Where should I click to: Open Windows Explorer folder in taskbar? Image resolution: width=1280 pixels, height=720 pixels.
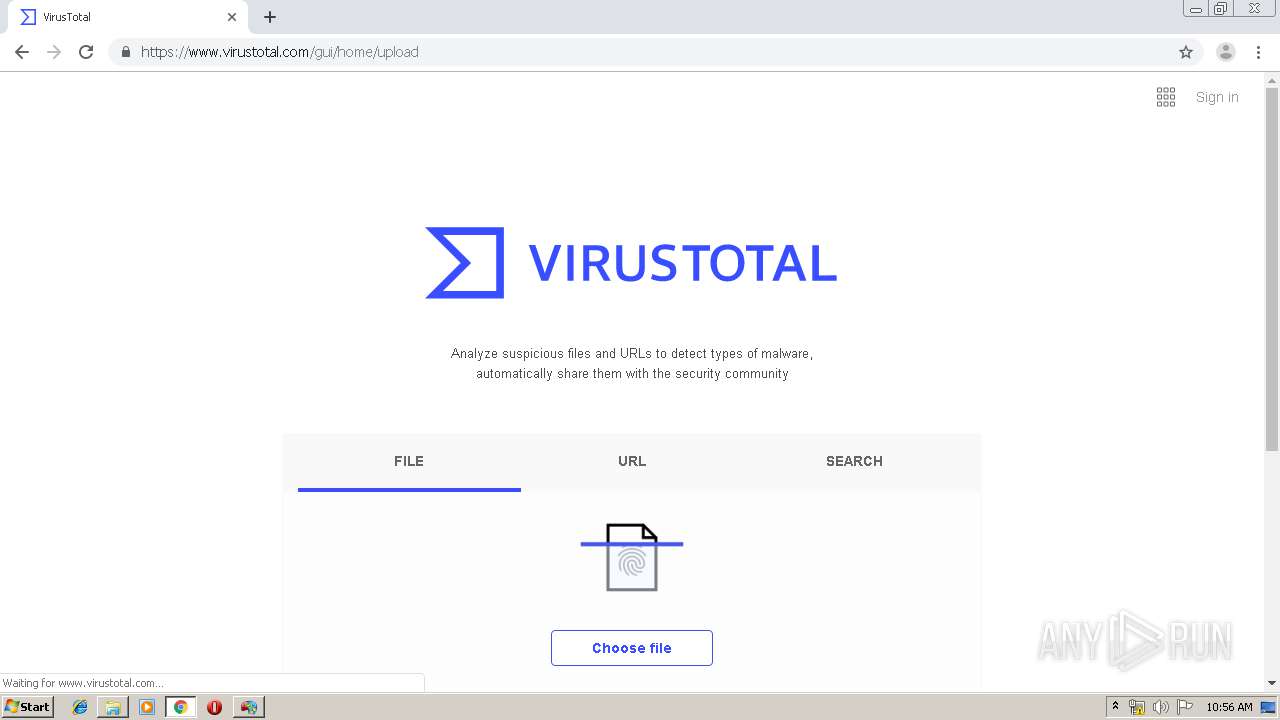click(113, 707)
